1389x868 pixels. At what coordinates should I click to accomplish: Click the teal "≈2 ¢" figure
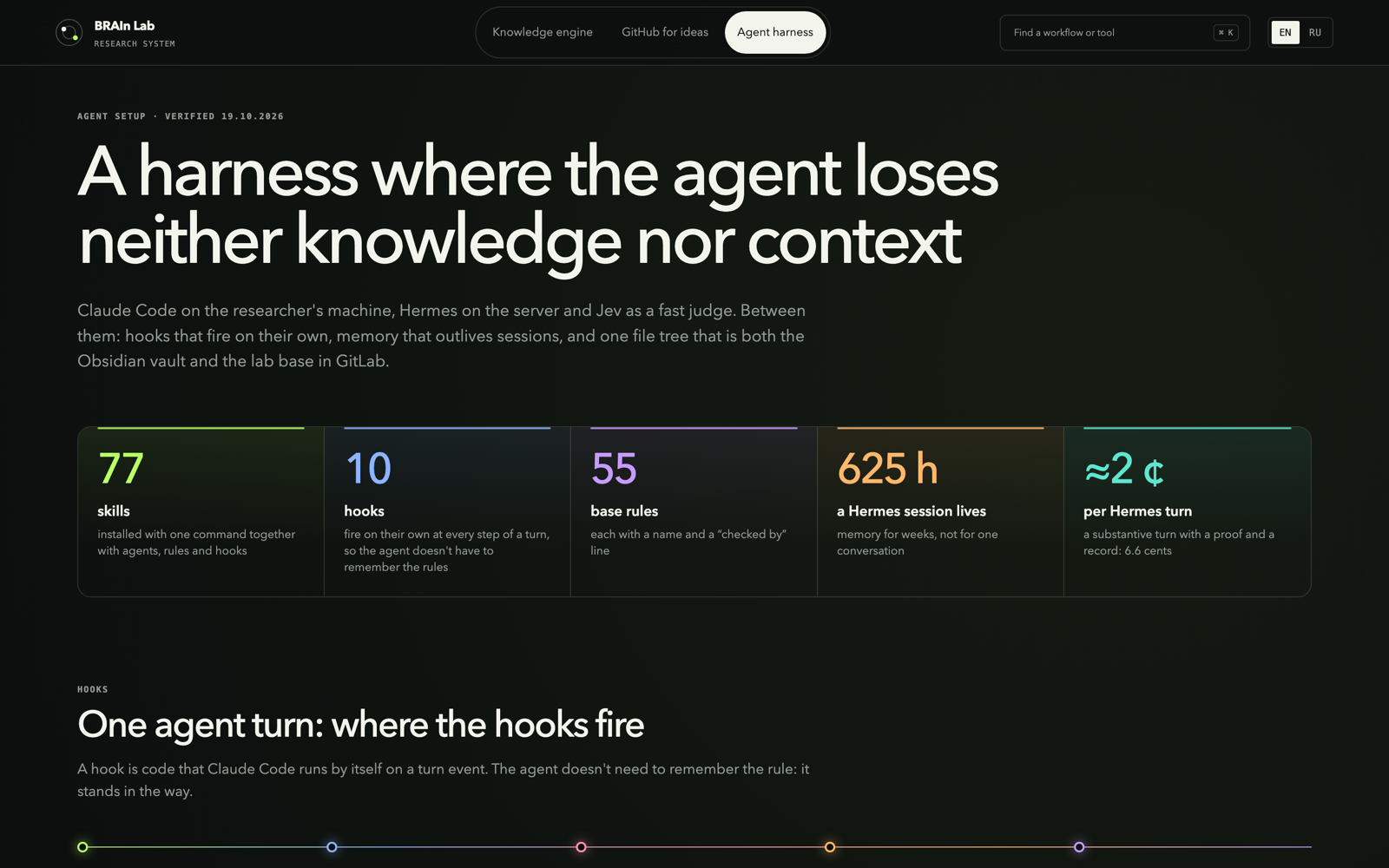[x=1124, y=470]
